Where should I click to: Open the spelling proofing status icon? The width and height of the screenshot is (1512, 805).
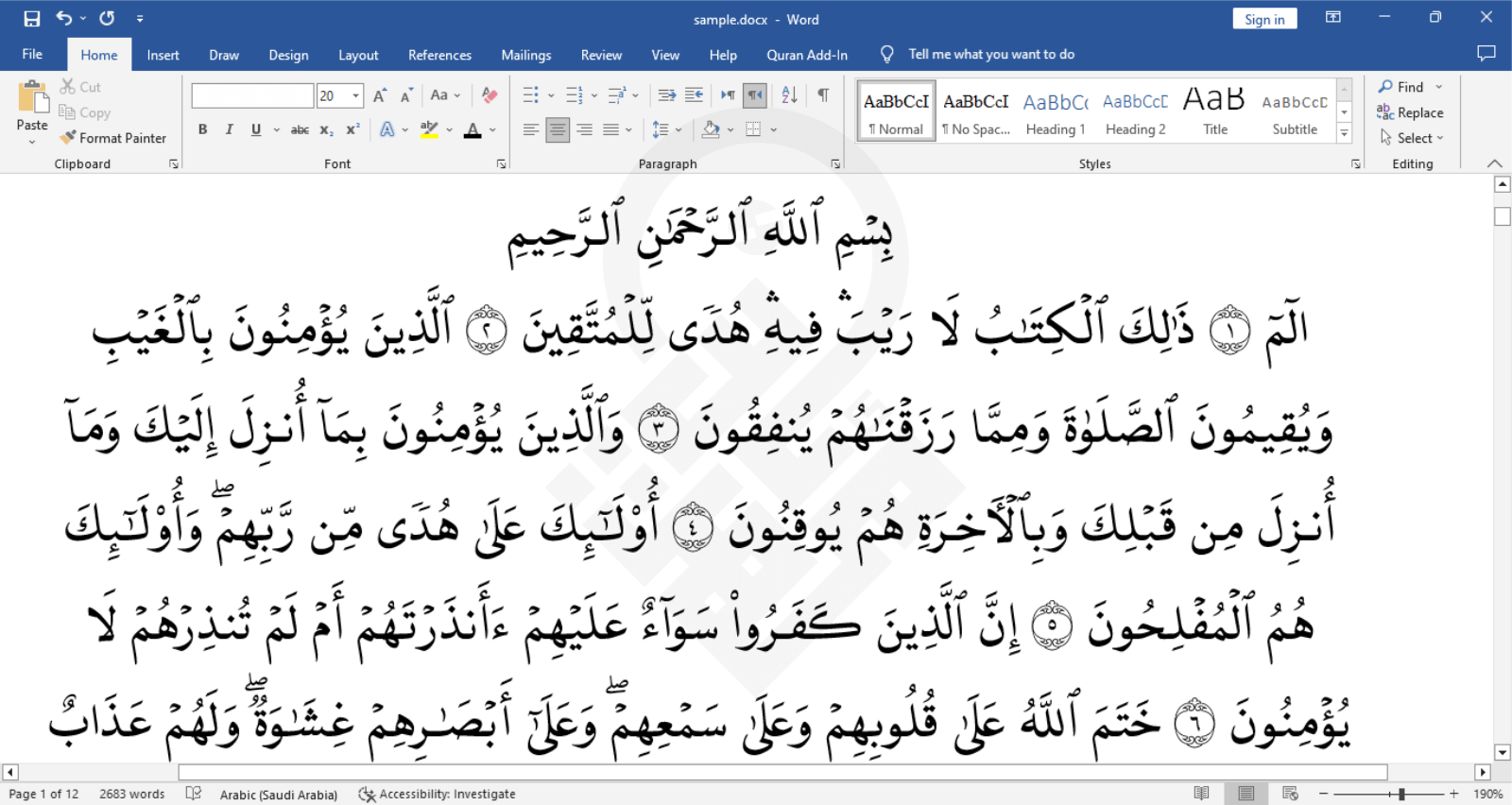pos(194,794)
